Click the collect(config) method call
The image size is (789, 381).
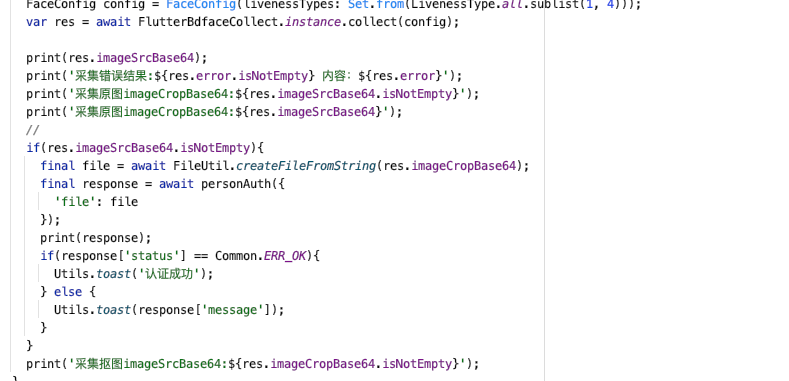coord(400,22)
